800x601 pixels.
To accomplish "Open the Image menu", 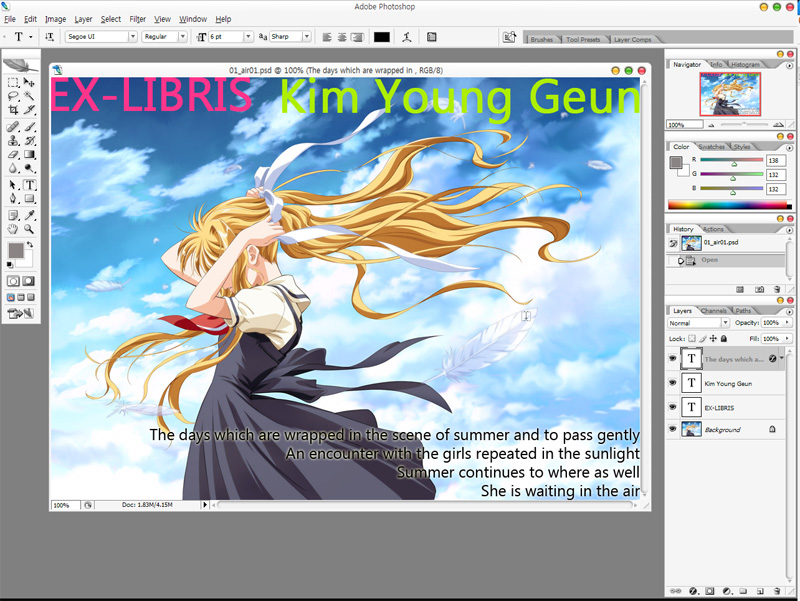I will (55, 19).
